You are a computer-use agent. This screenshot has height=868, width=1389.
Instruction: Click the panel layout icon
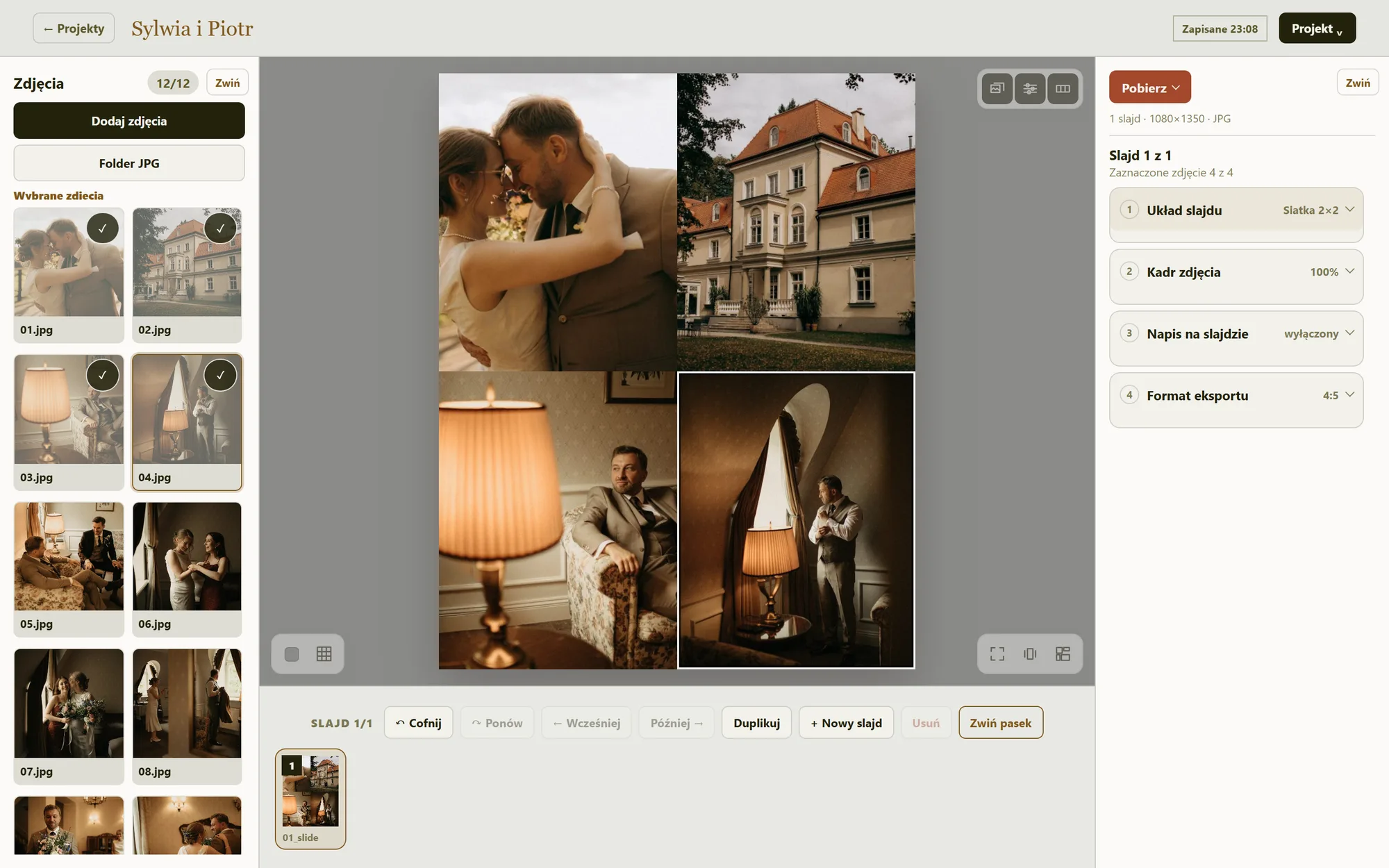click(x=1063, y=654)
